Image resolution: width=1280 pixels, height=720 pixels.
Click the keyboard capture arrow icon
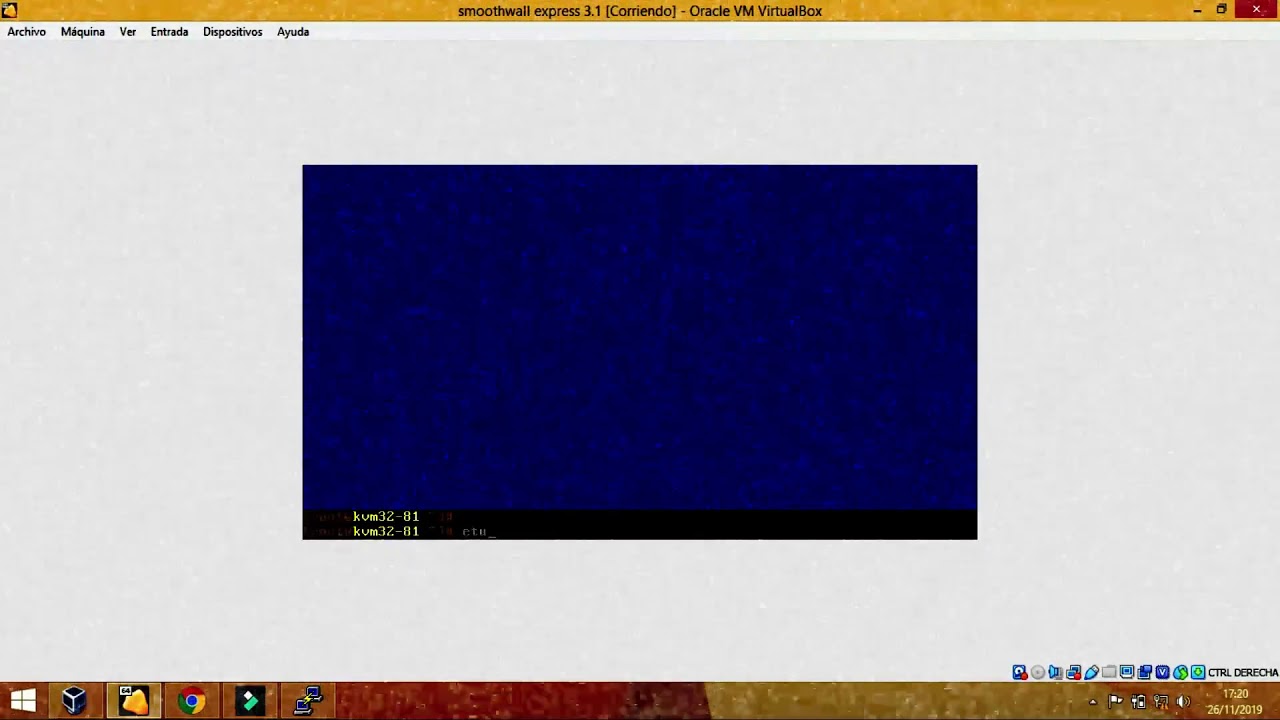coord(1198,672)
